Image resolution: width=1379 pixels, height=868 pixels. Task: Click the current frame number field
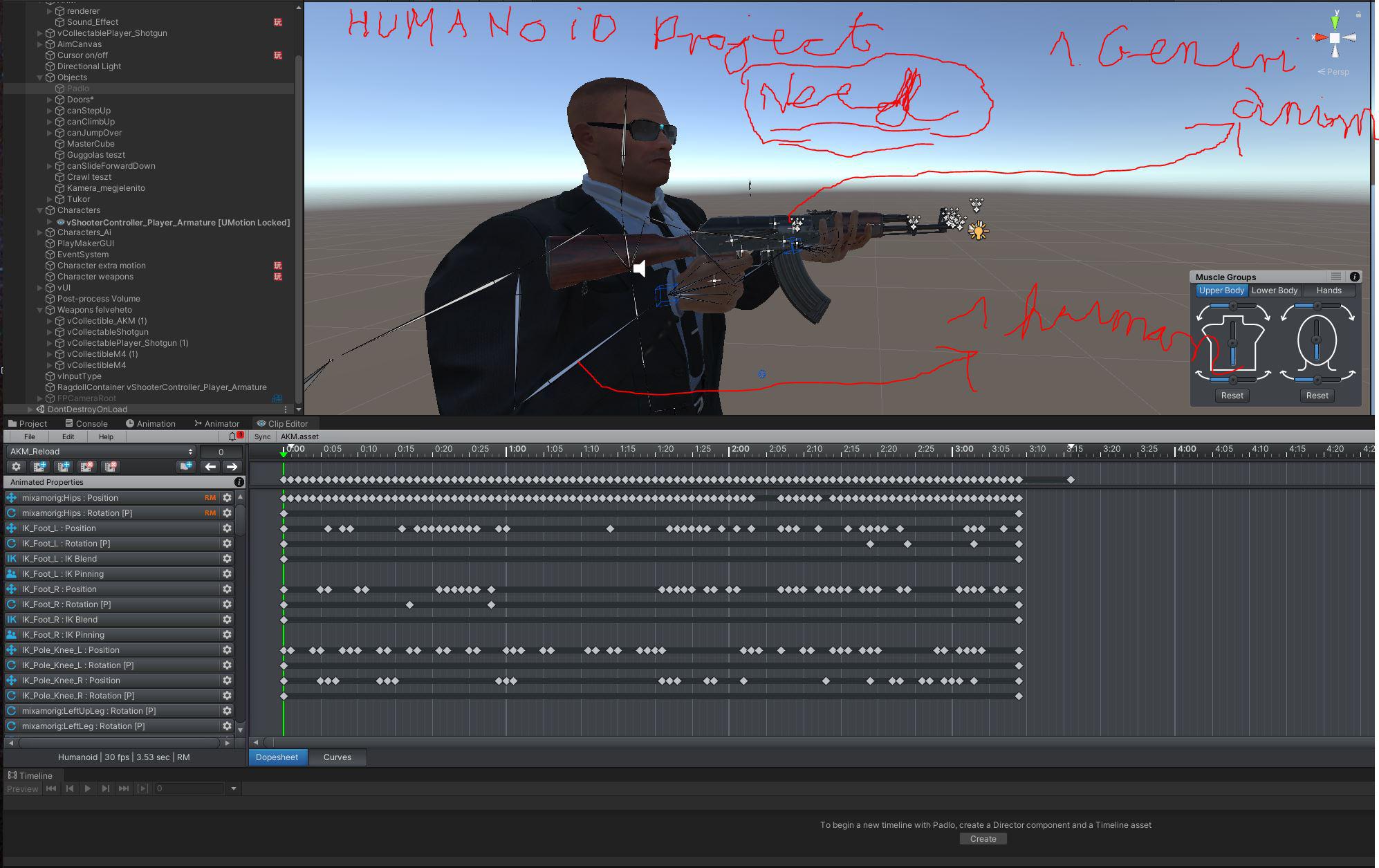pyautogui.click(x=221, y=452)
